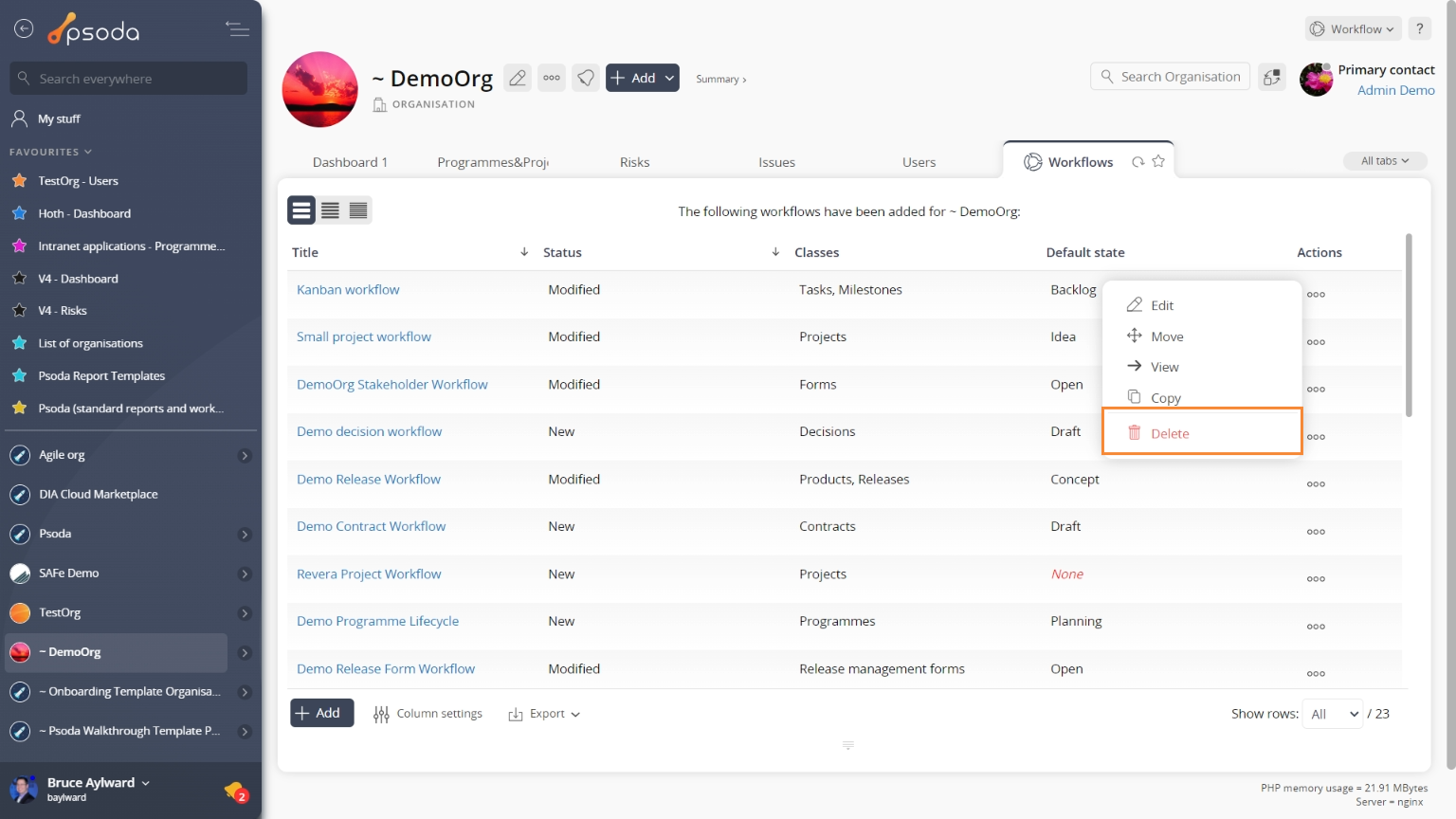Open Revera Project Workflow link
The image size is (1456, 819).
pyautogui.click(x=369, y=573)
